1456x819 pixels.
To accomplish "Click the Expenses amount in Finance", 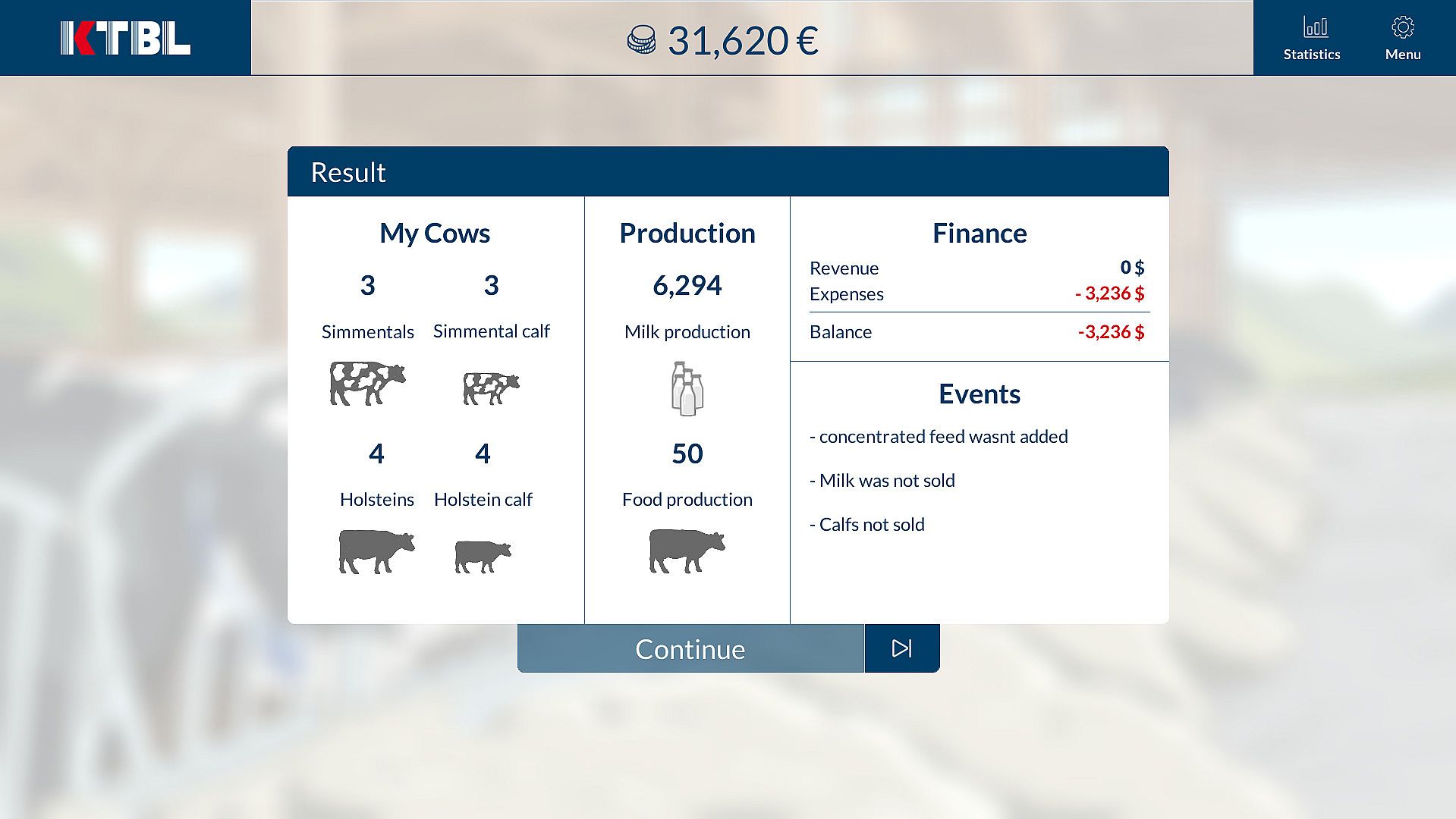I will point(1109,293).
